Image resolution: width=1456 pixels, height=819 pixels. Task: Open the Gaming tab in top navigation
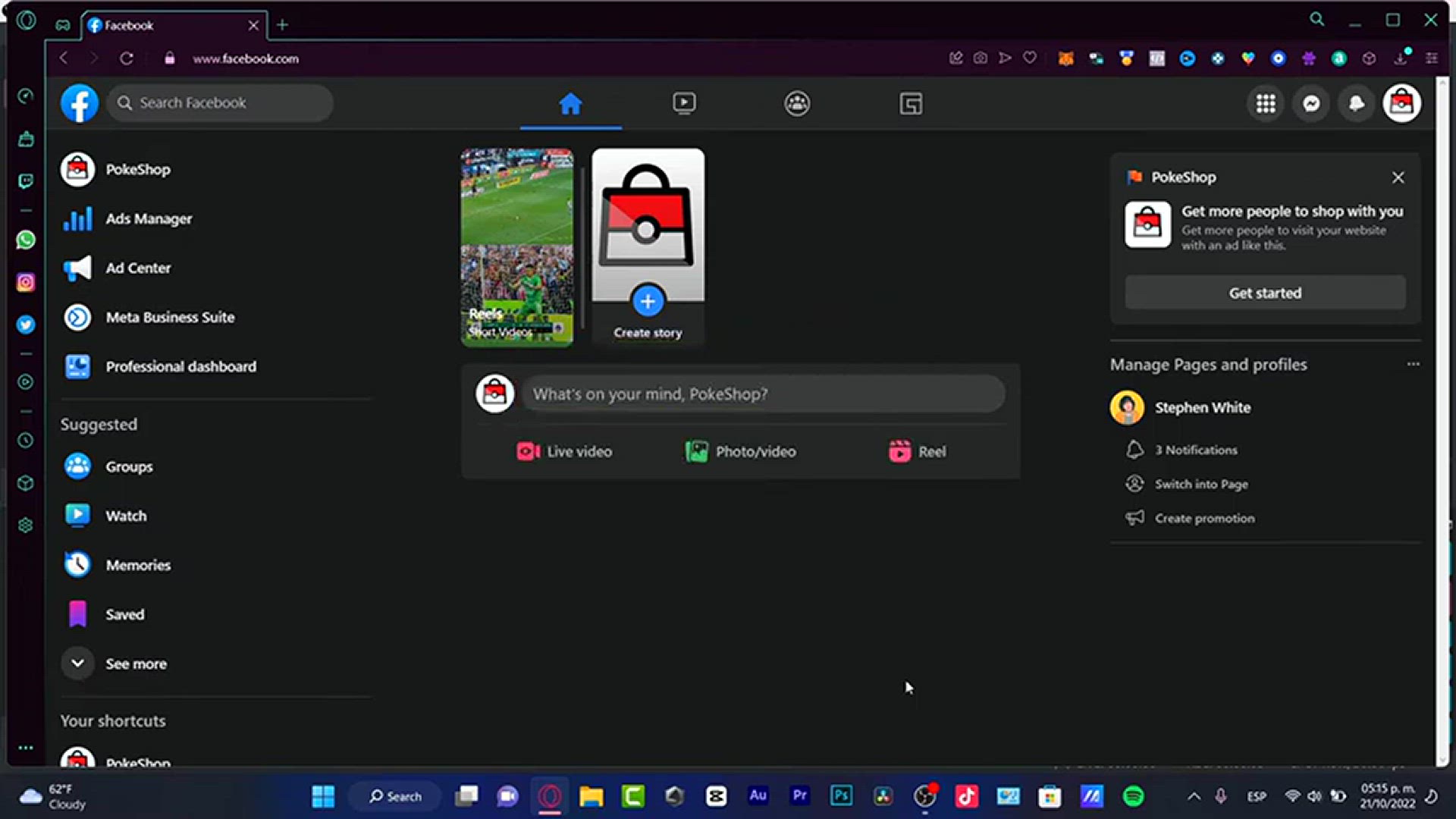[x=911, y=104]
